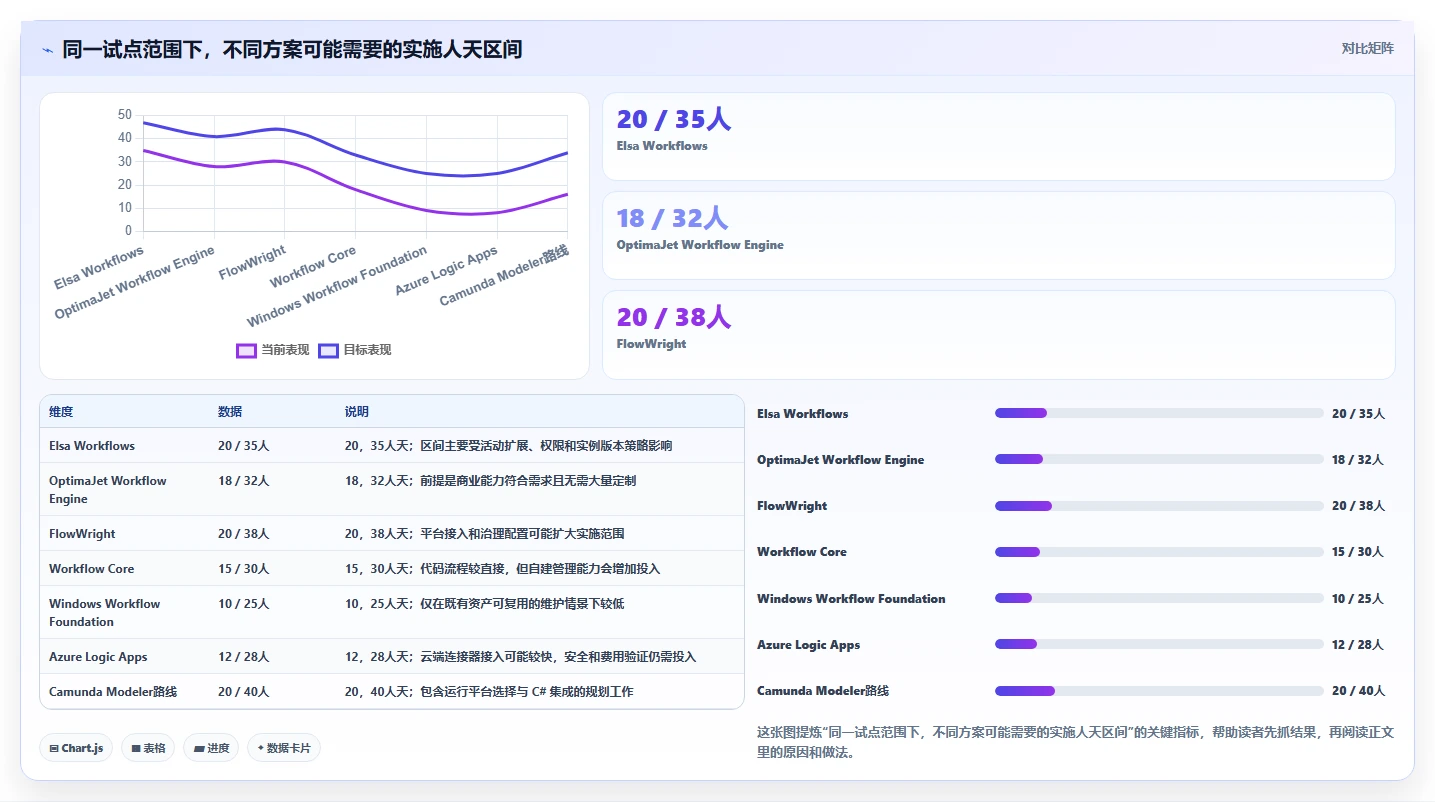Click the 12 / 28人 value beside a progress bar
The height and width of the screenshot is (802, 1435).
tap(1358, 645)
